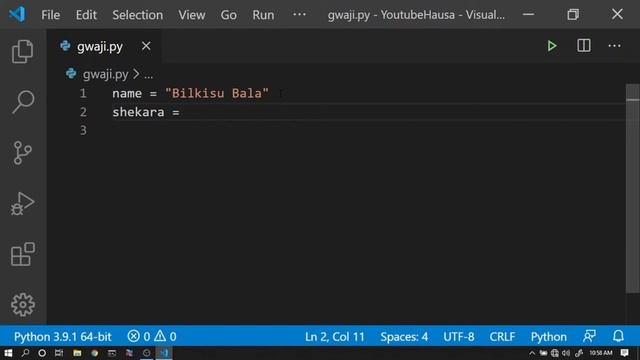Split the editor to the right
The height and width of the screenshot is (360, 640).
coord(584,46)
